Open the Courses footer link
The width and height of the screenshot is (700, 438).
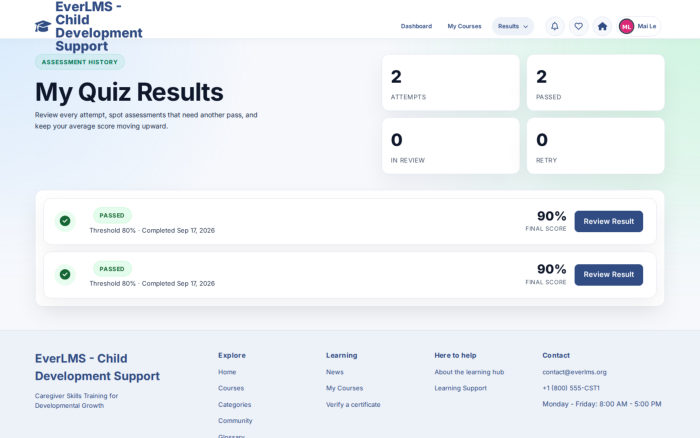231,388
